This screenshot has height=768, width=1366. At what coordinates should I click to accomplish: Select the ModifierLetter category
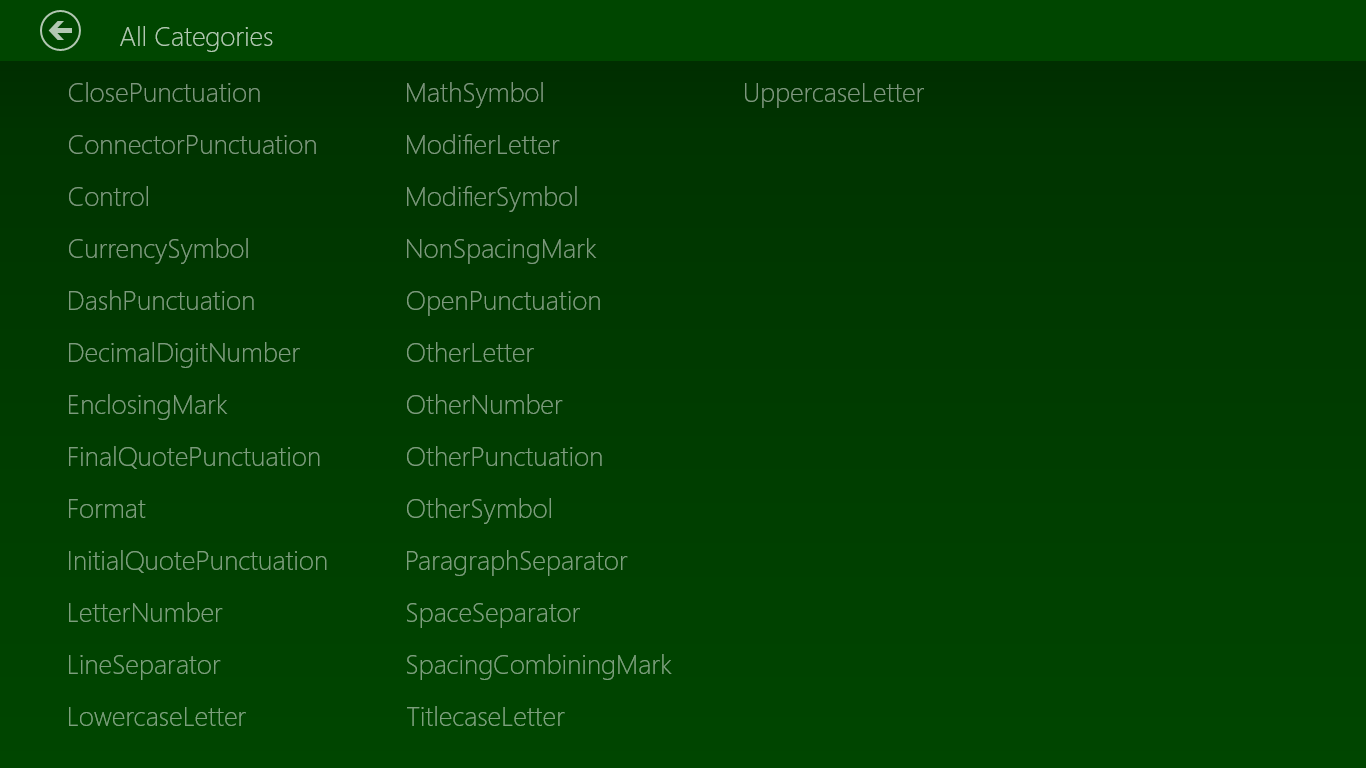[482, 145]
